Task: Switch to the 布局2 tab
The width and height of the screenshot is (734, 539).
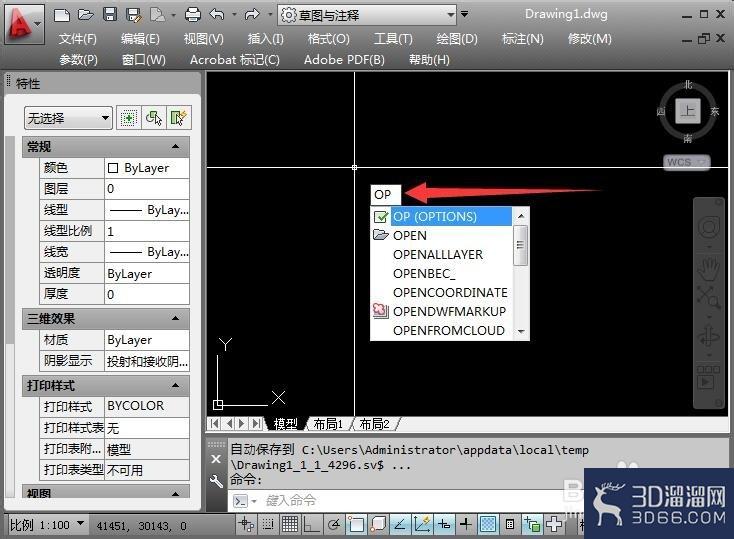Action: coord(374,424)
